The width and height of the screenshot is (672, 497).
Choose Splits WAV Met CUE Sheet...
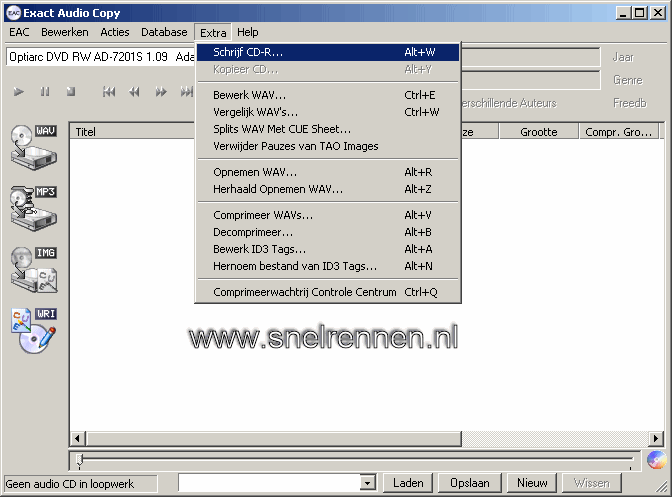pyautogui.click(x=328, y=129)
